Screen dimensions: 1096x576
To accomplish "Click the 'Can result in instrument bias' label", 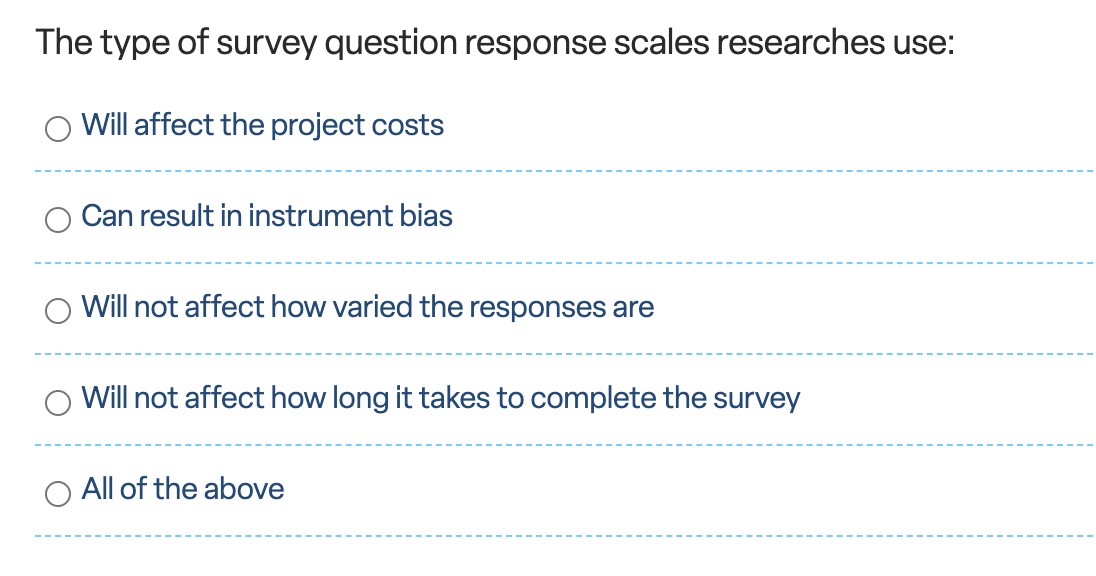I will pyautogui.click(x=266, y=216).
